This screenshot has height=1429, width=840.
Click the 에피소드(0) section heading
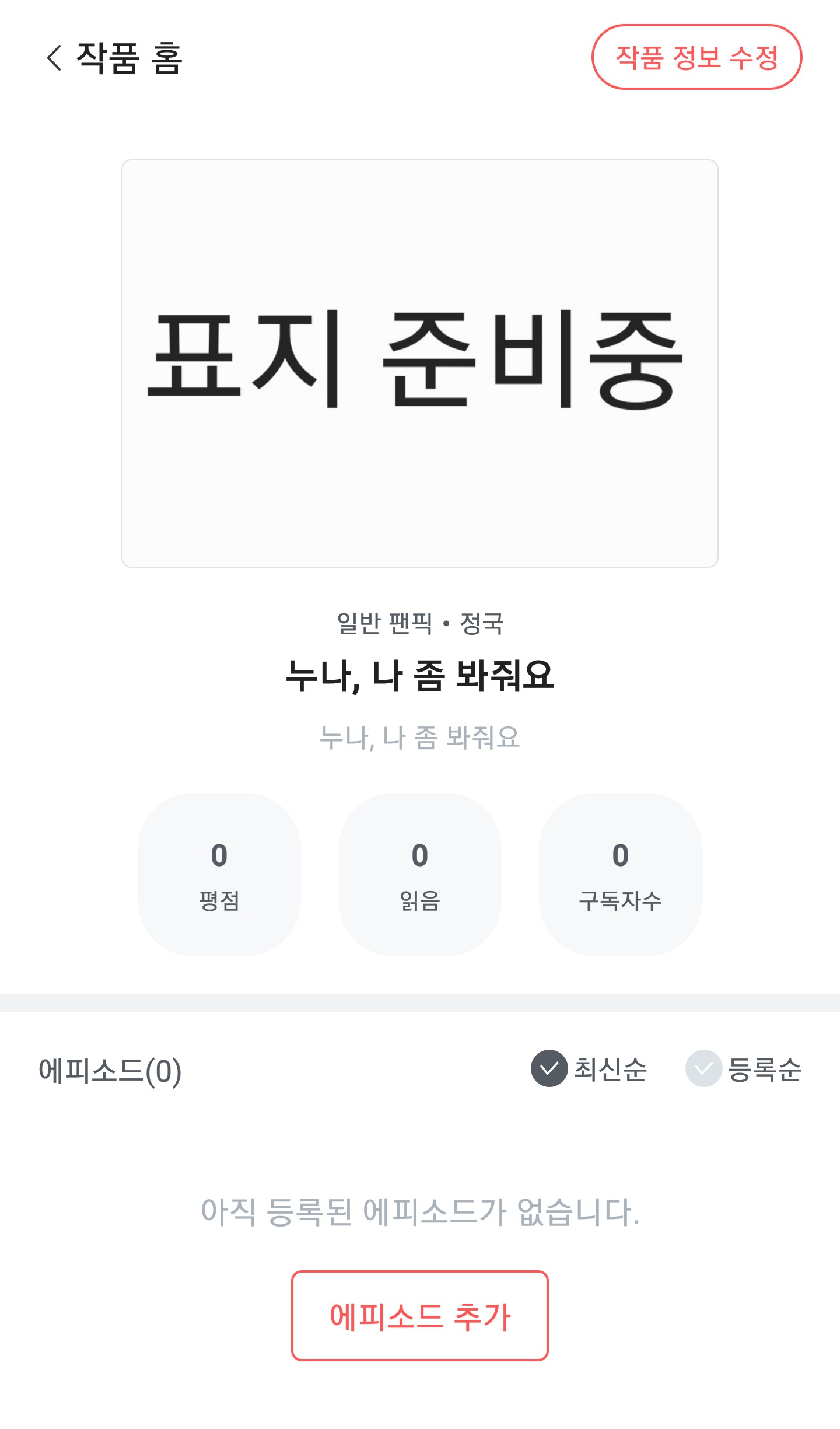(x=110, y=1071)
